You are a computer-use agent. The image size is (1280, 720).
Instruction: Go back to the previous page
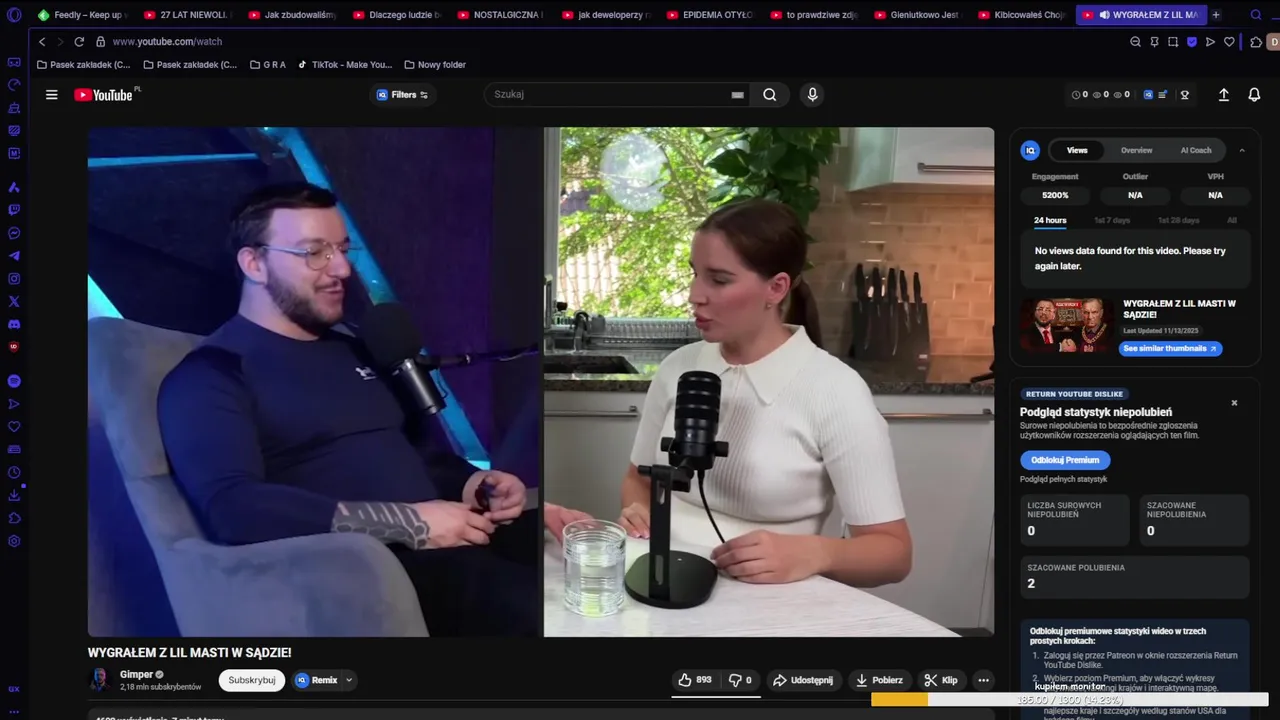pyautogui.click(x=42, y=42)
